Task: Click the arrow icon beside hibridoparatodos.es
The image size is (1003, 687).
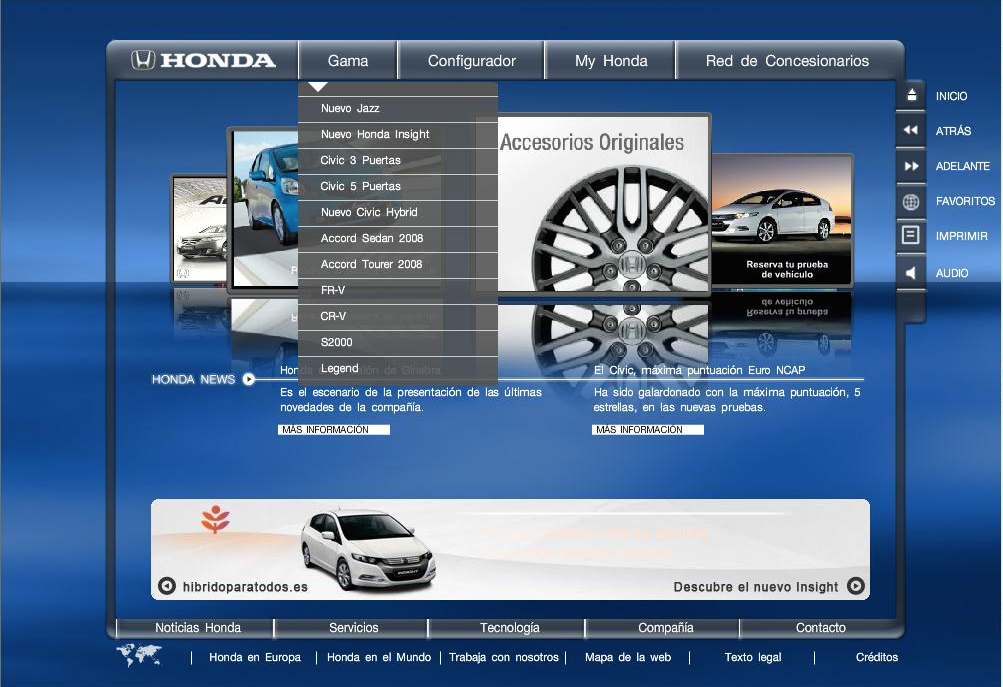Action: (166, 586)
